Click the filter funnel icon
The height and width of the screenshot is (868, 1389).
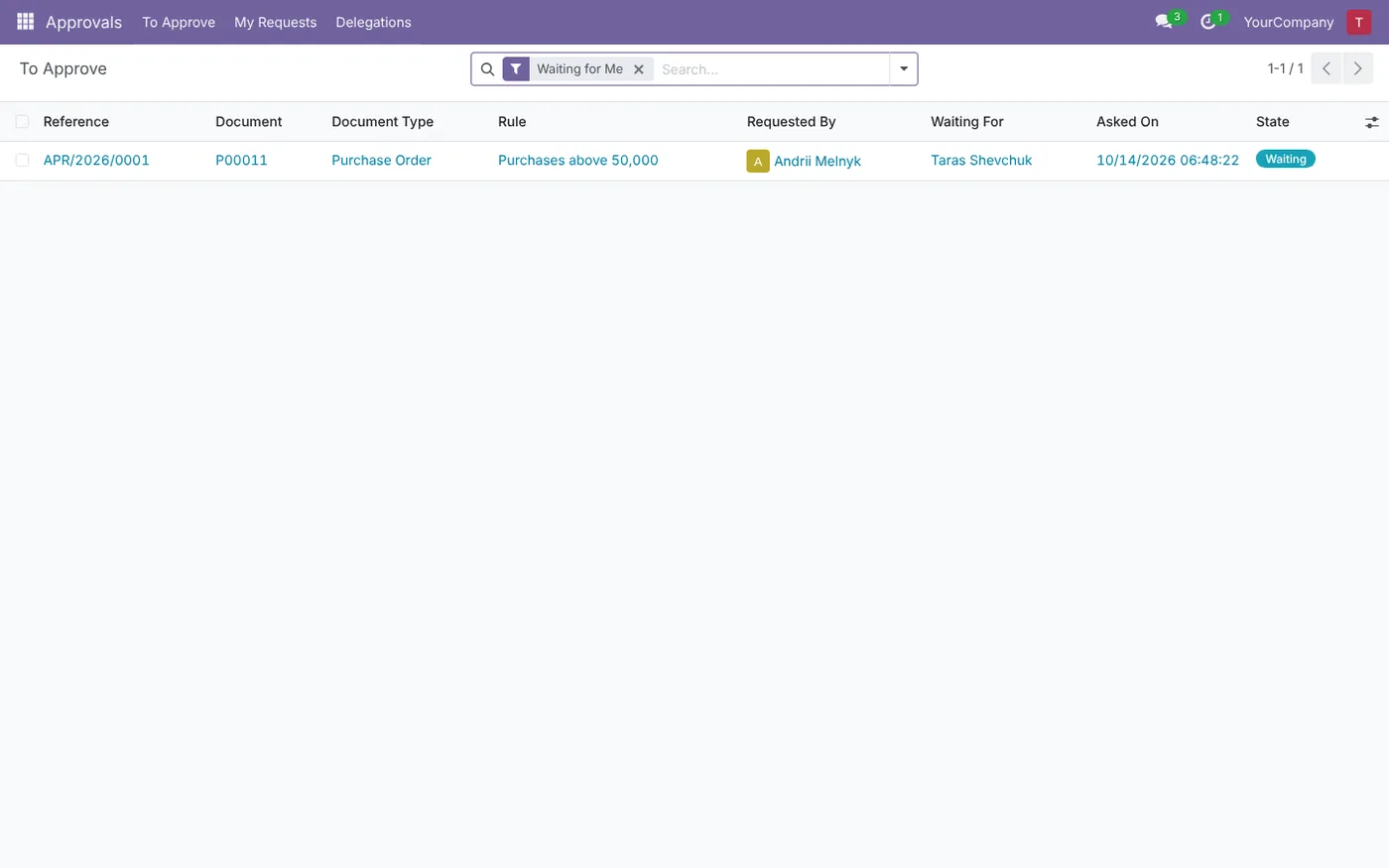pos(516,68)
